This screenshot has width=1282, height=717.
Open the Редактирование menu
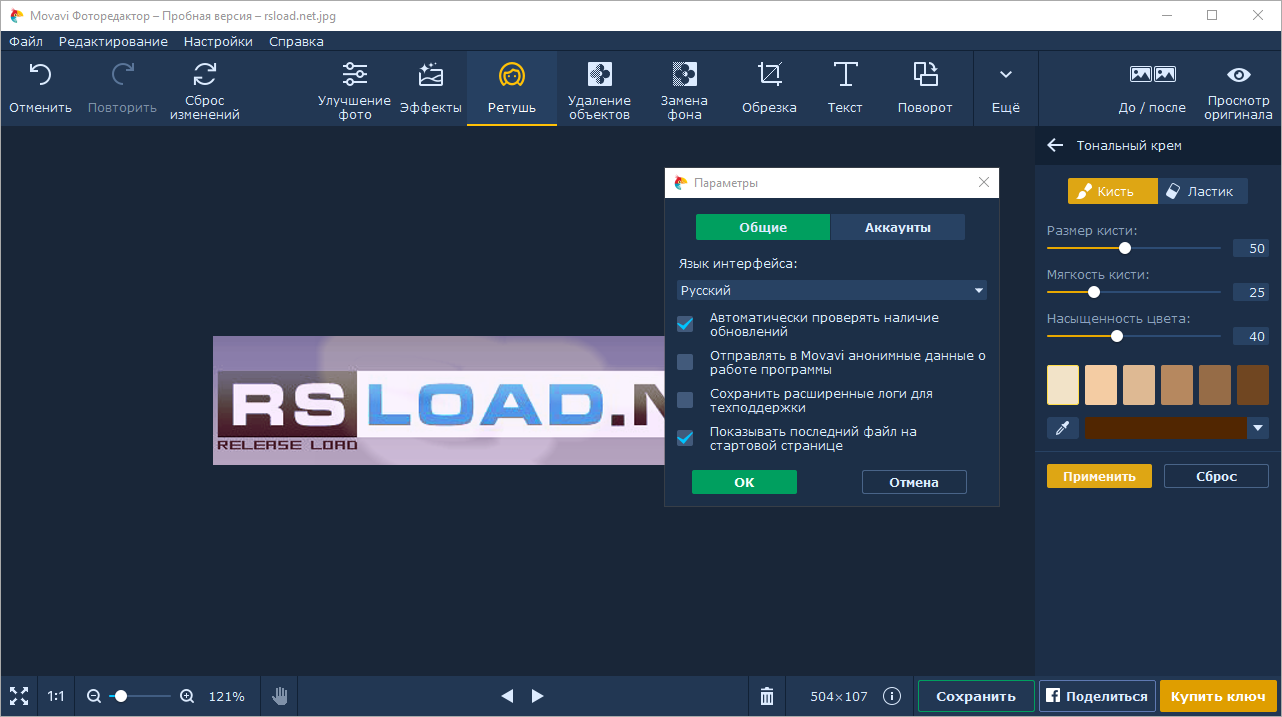113,42
